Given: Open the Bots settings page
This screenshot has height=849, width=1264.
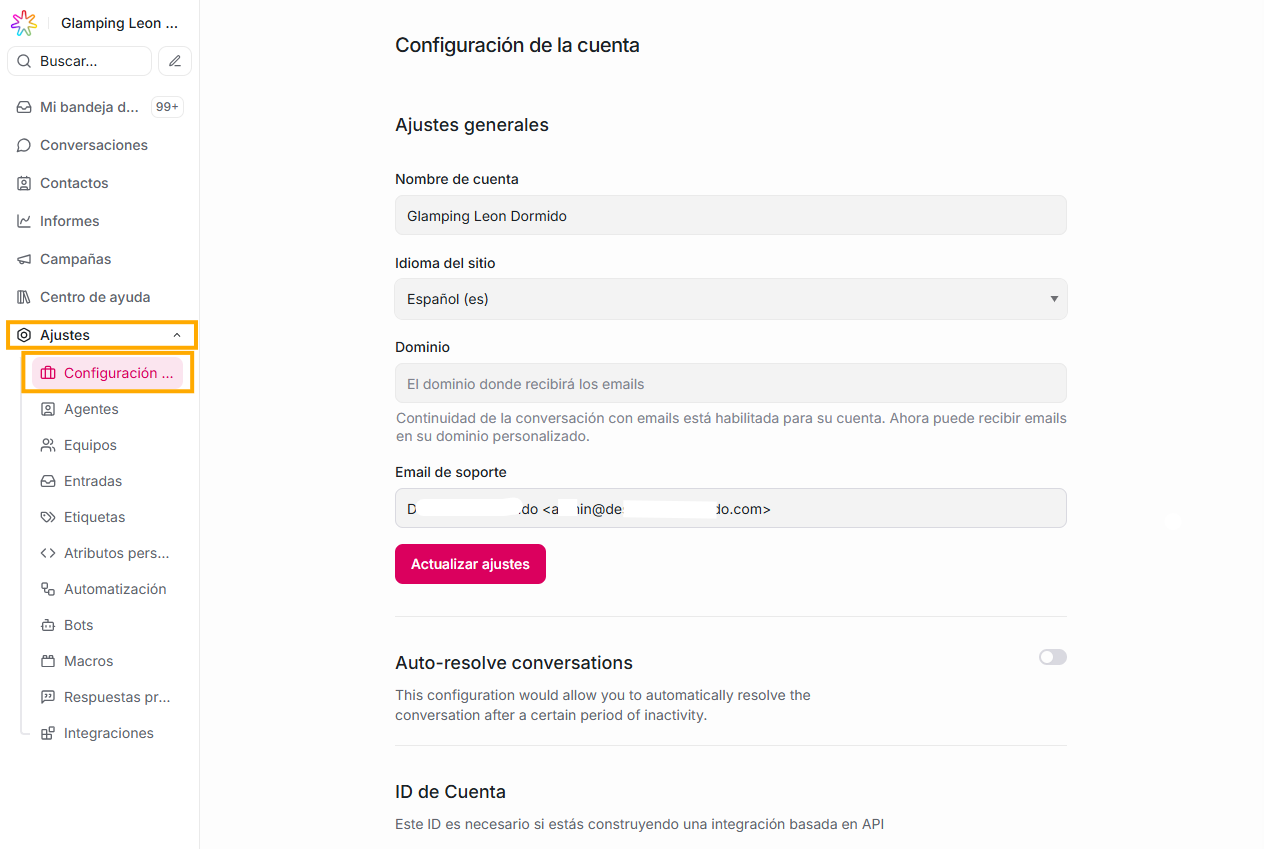Looking at the screenshot, I should [78, 625].
